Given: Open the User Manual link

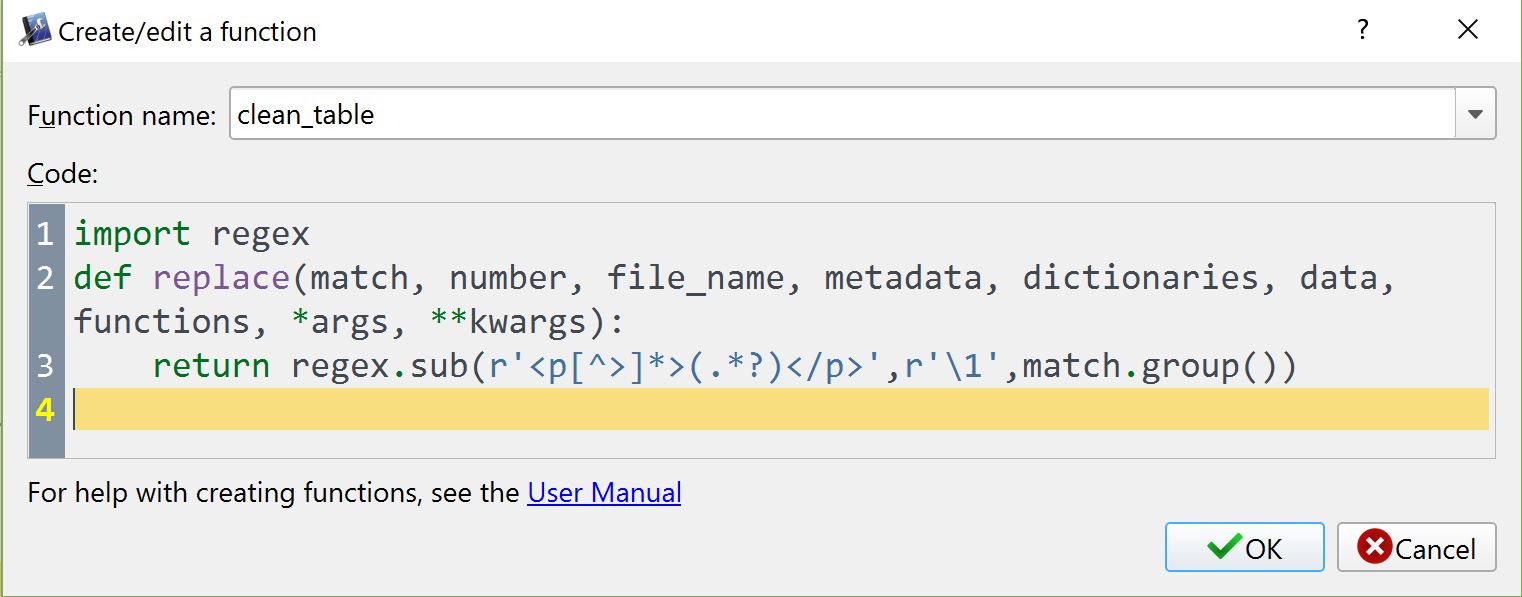Looking at the screenshot, I should (604, 492).
